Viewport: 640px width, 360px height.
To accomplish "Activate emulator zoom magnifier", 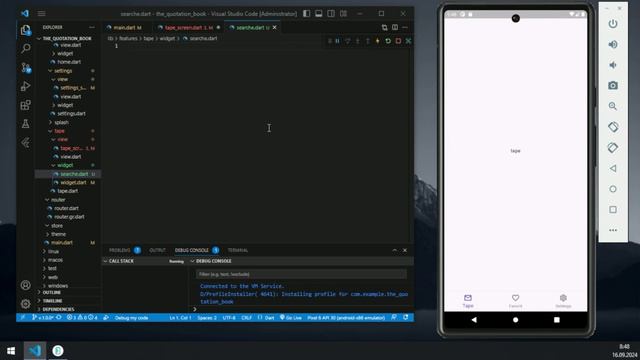I will pos(613,106).
